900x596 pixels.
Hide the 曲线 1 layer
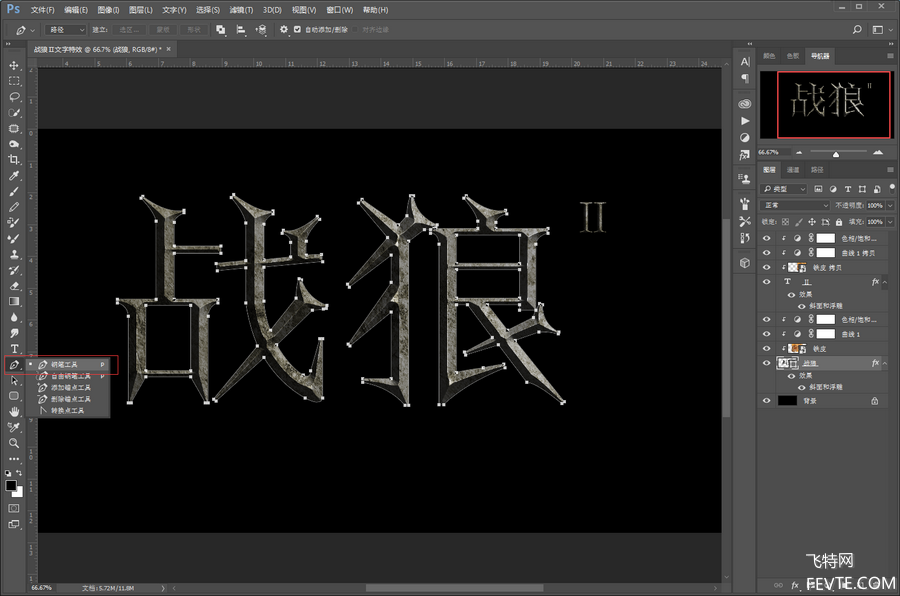pos(766,334)
